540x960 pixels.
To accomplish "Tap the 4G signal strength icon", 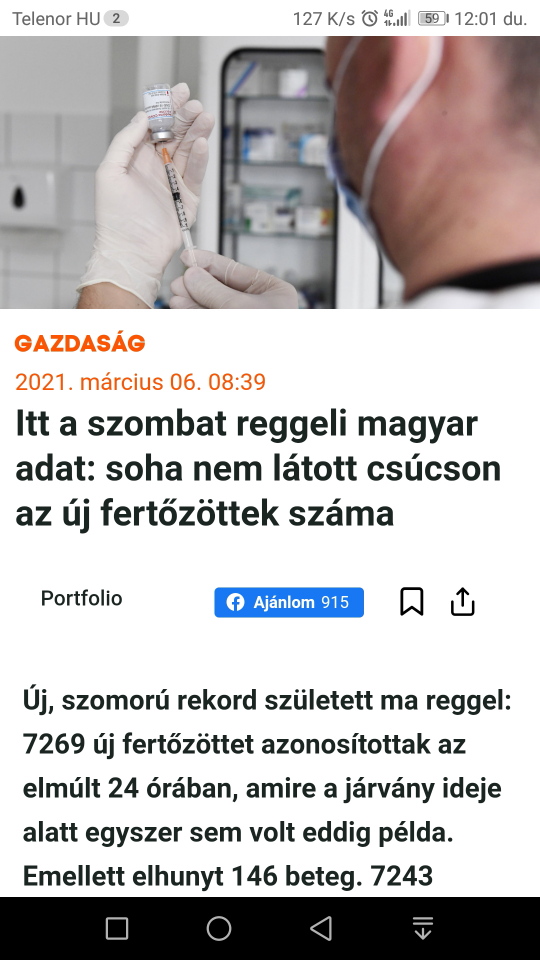I will tap(396, 18).
